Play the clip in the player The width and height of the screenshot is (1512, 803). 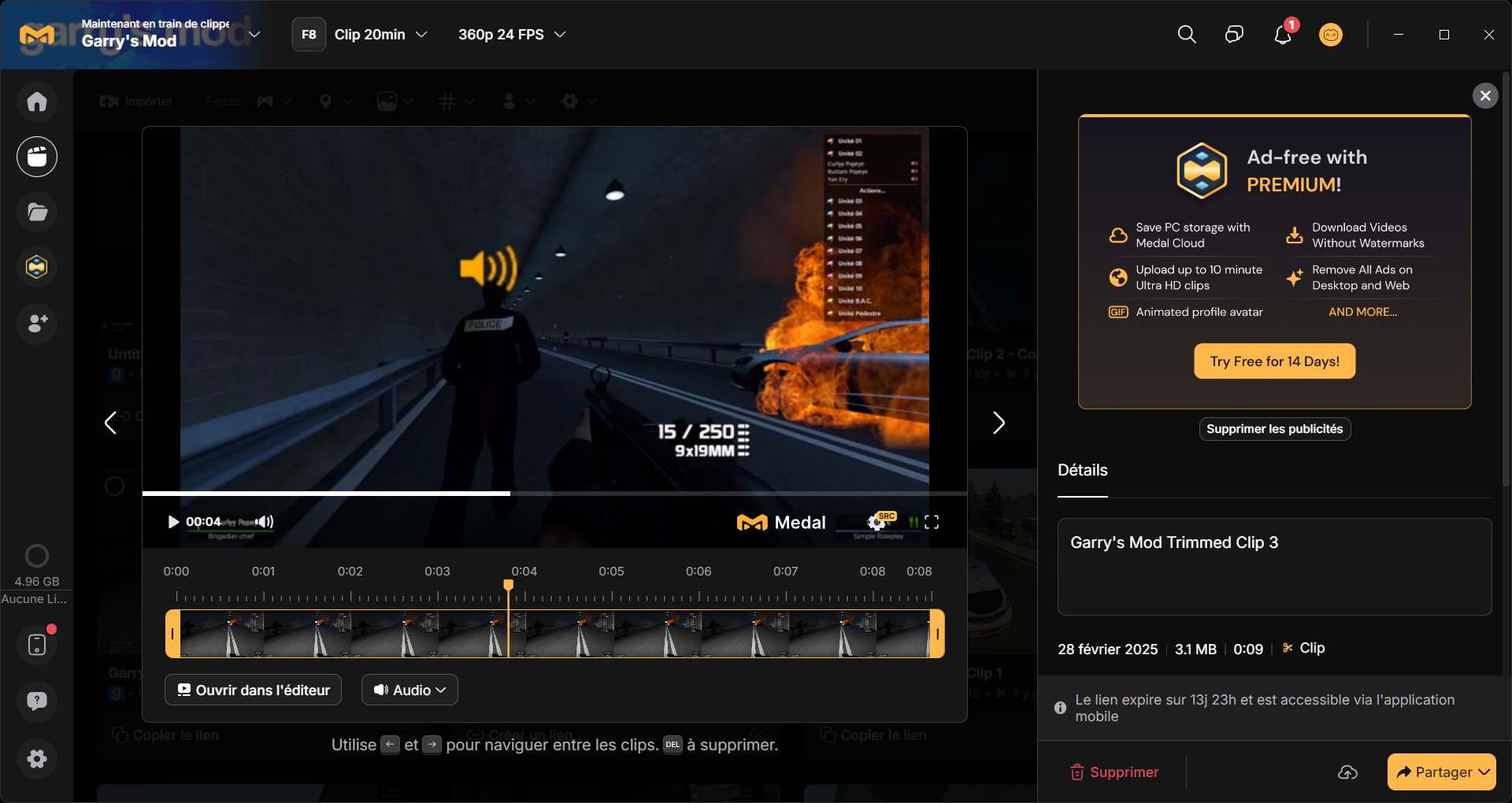[173, 522]
